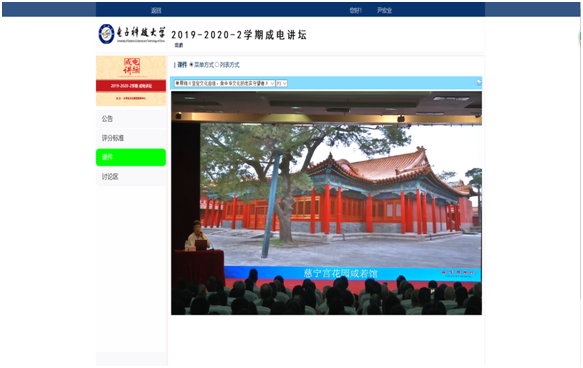Click the 课件 section heading label
Viewport: 583px width, 368px height.
click(x=182, y=65)
